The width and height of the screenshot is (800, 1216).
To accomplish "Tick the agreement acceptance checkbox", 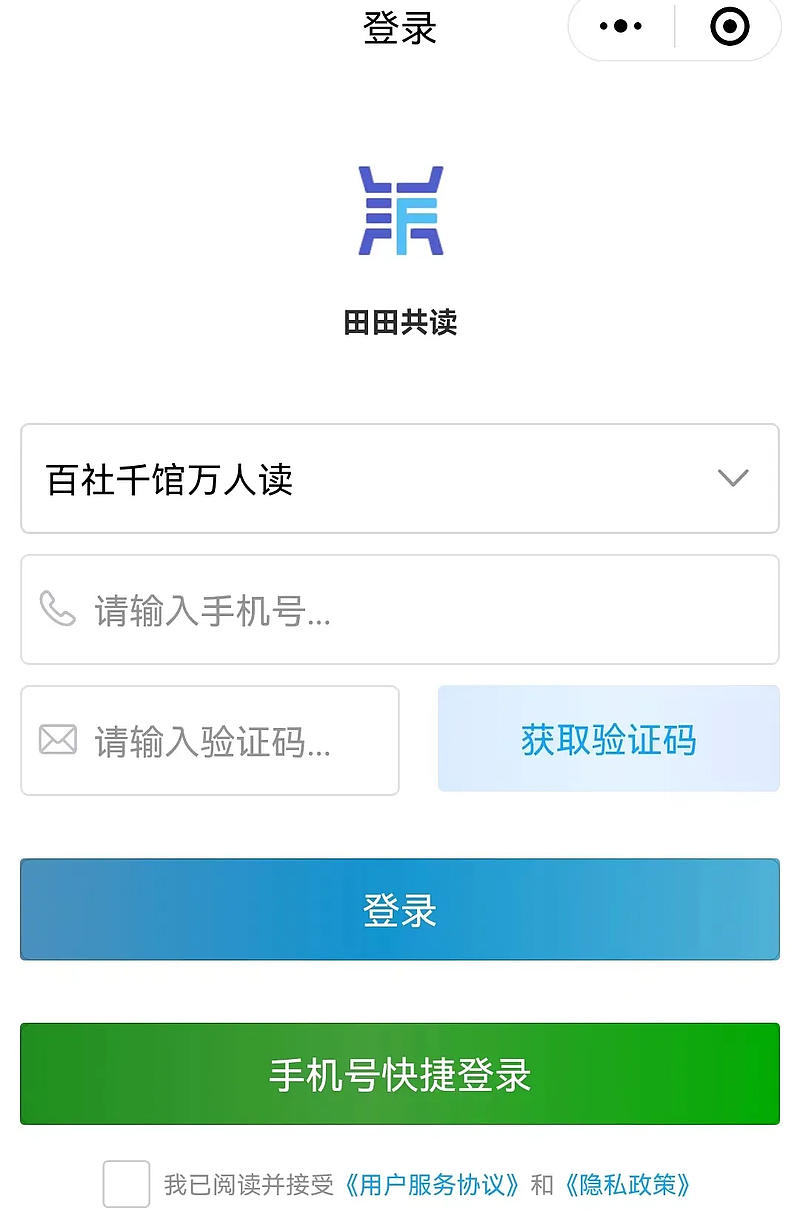I will (126, 1185).
